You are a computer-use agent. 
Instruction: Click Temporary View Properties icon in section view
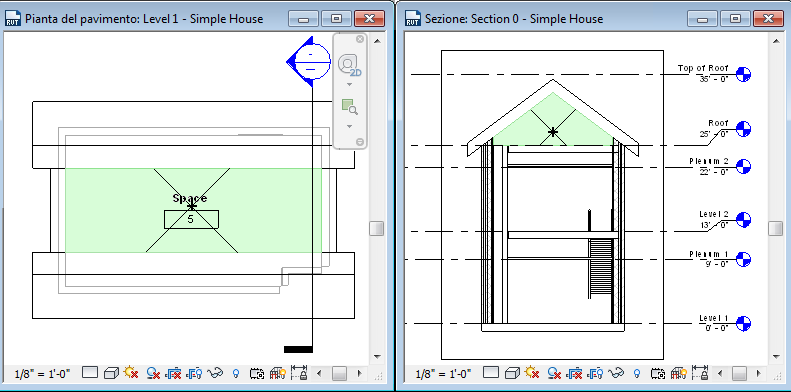(659, 373)
